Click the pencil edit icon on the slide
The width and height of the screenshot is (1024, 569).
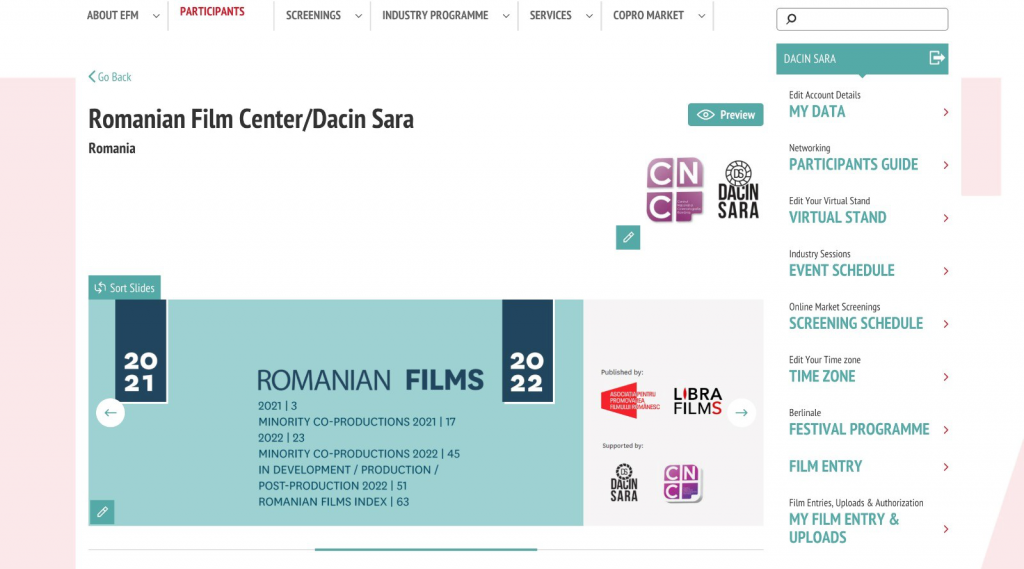[x=102, y=512]
